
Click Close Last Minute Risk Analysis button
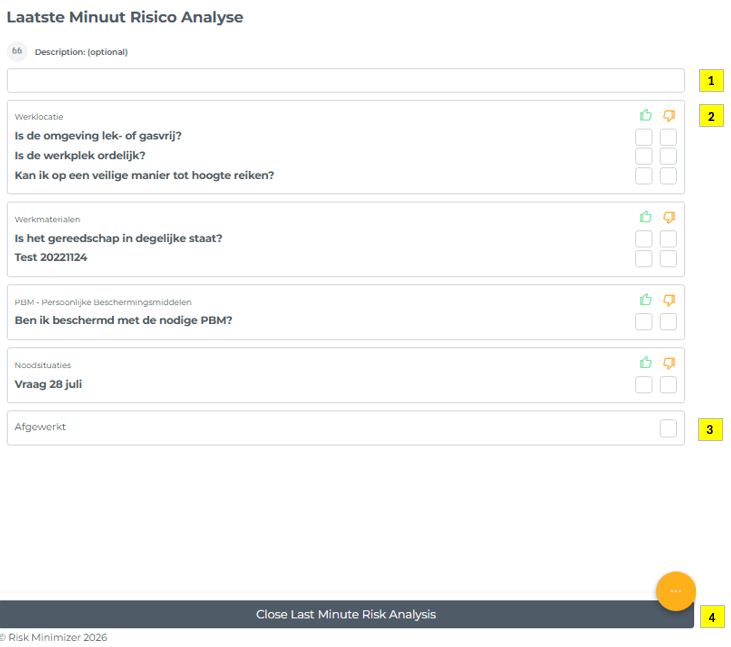[346, 614]
